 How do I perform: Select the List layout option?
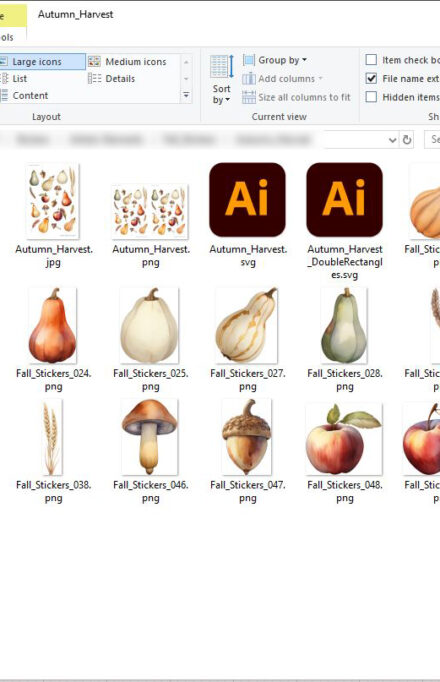point(14,79)
